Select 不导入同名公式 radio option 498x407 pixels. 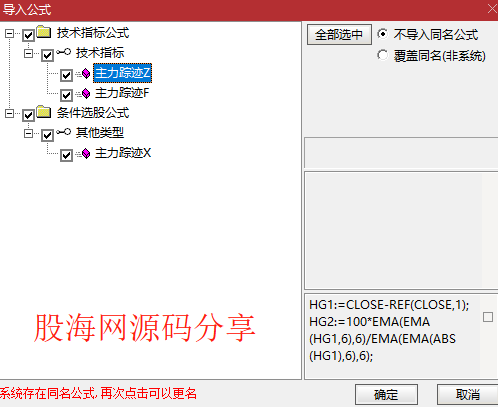click(x=383, y=34)
